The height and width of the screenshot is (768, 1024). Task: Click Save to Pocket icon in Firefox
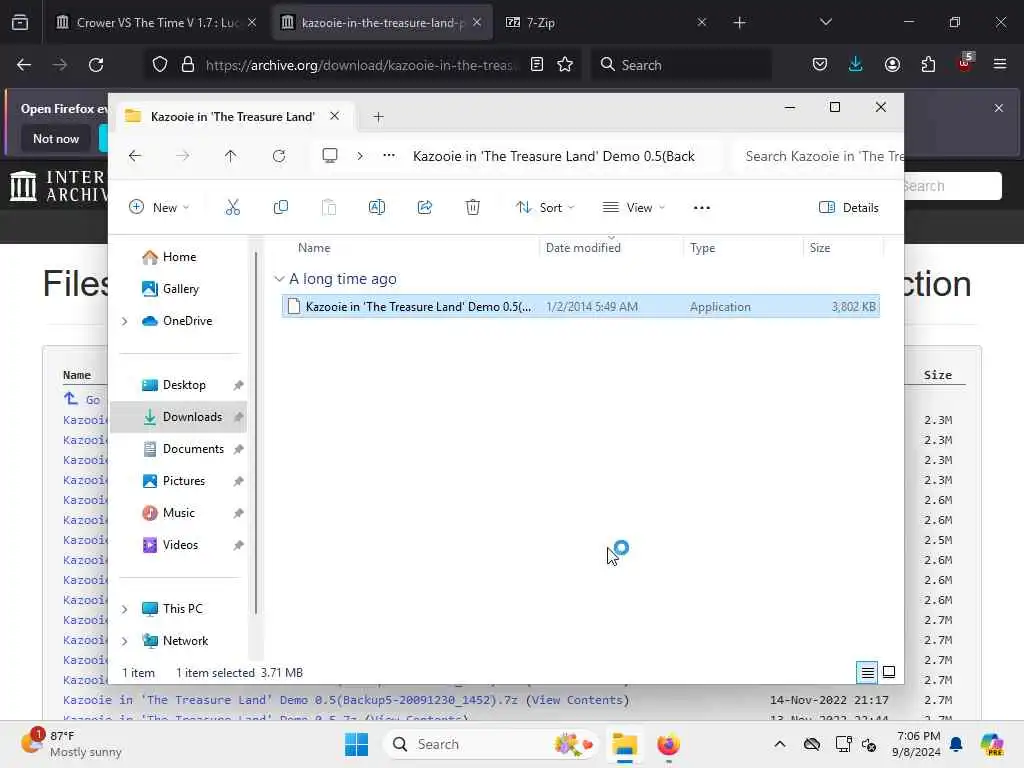click(x=820, y=65)
